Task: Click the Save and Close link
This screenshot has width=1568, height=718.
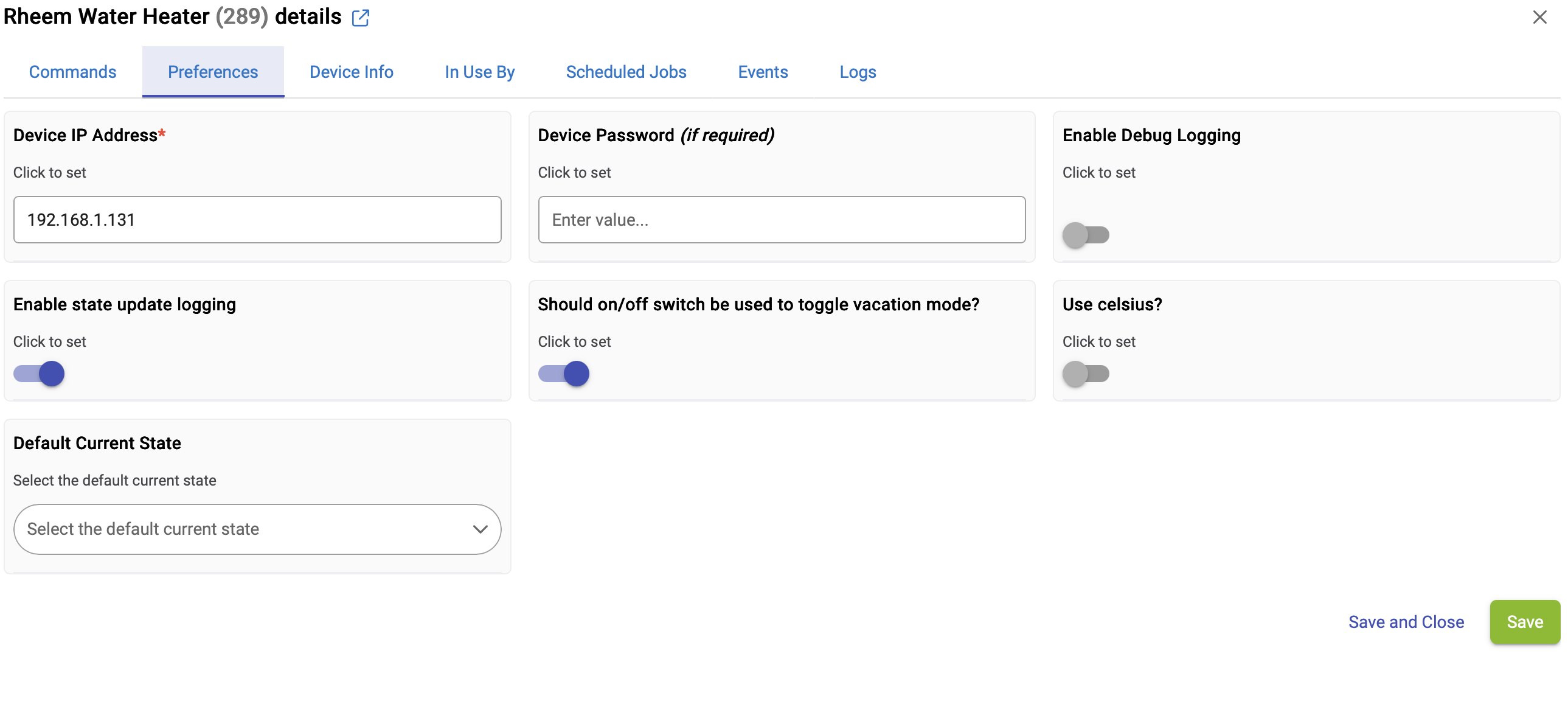Action: [x=1406, y=622]
